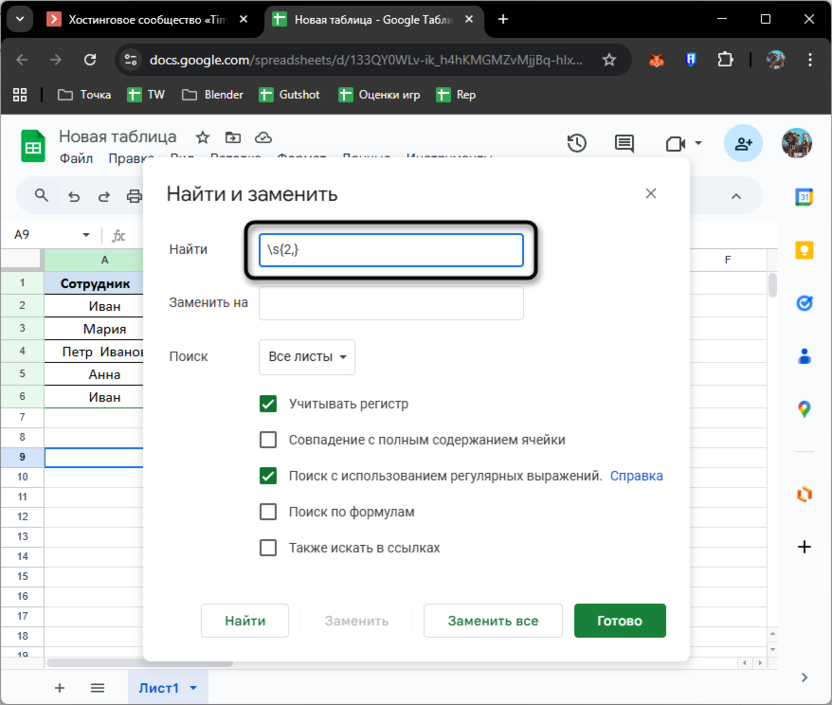
Task: Open Google Tasks side panel icon
Action: tap(804, 303)
